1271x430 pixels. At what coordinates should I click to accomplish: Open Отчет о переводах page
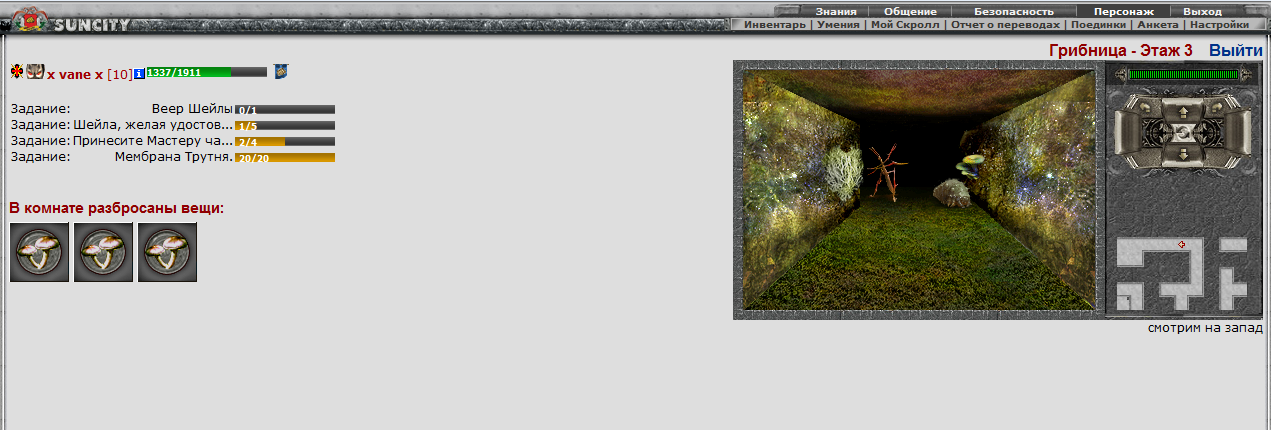[1006, 25]
